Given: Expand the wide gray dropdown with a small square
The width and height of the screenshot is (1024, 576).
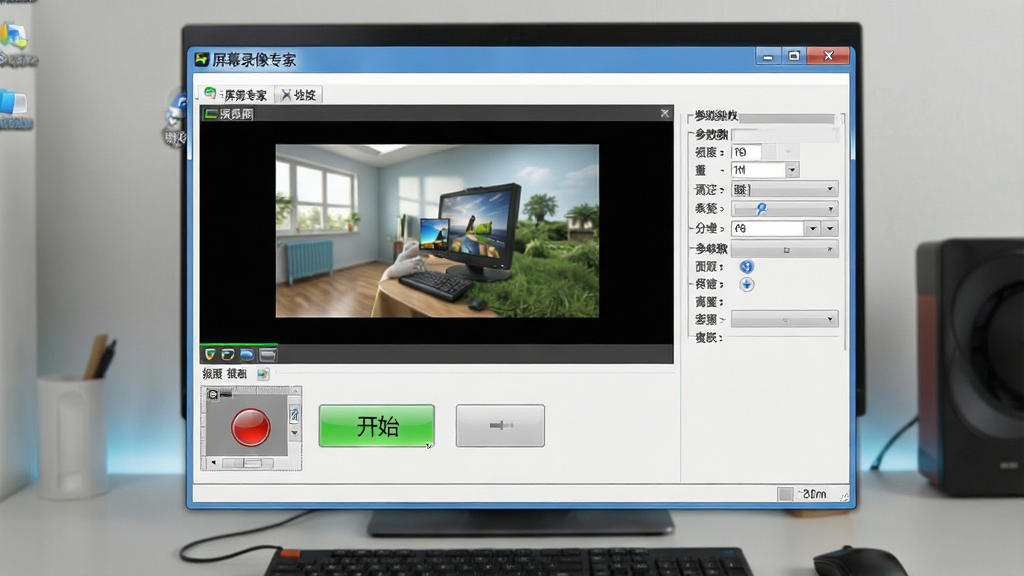Looking at the screenshot, I should (x=784, y=249).
